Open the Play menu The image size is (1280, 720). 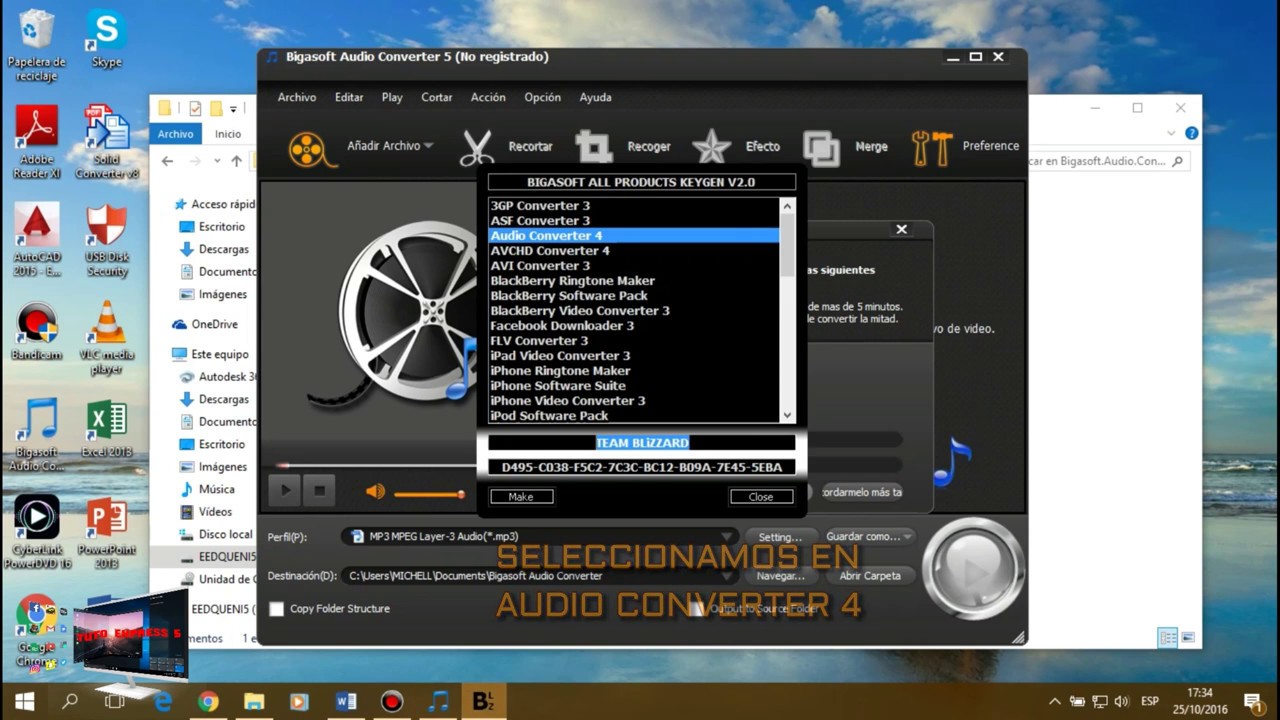coord(392,97)
